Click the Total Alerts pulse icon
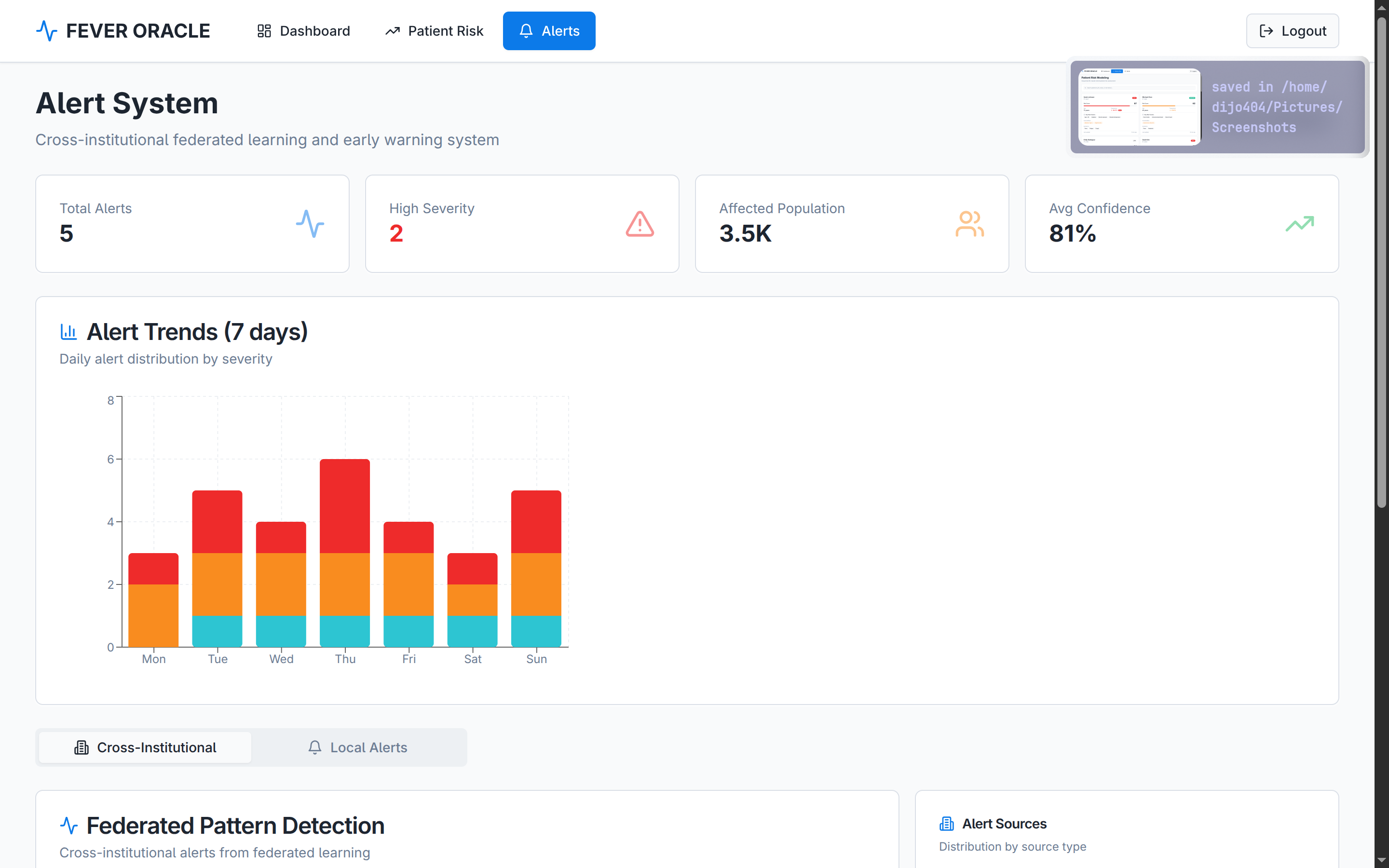The width and height of the screenshot is (1389, 868). point(310,224)
